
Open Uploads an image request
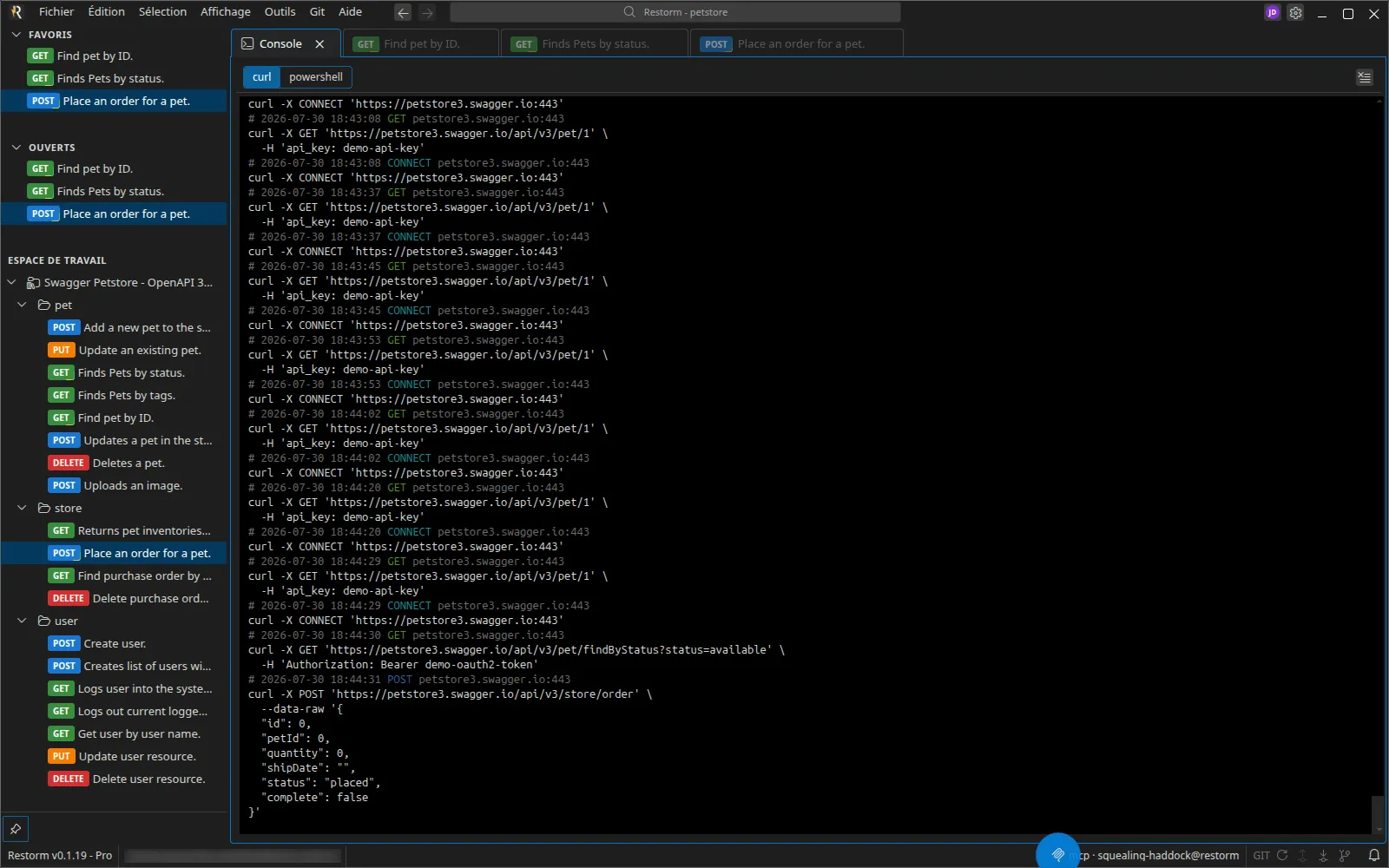[114, 485]
